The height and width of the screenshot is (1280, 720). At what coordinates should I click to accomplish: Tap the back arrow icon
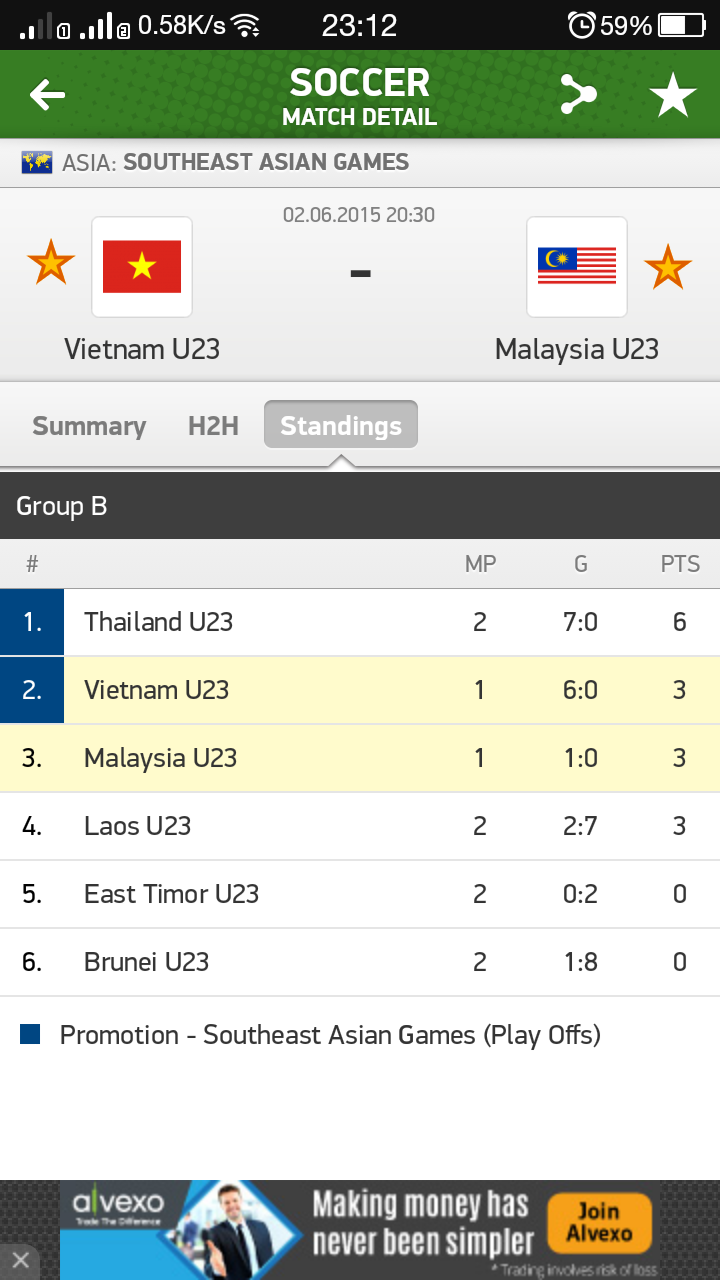pyautogui.click(x=47, y=96)
